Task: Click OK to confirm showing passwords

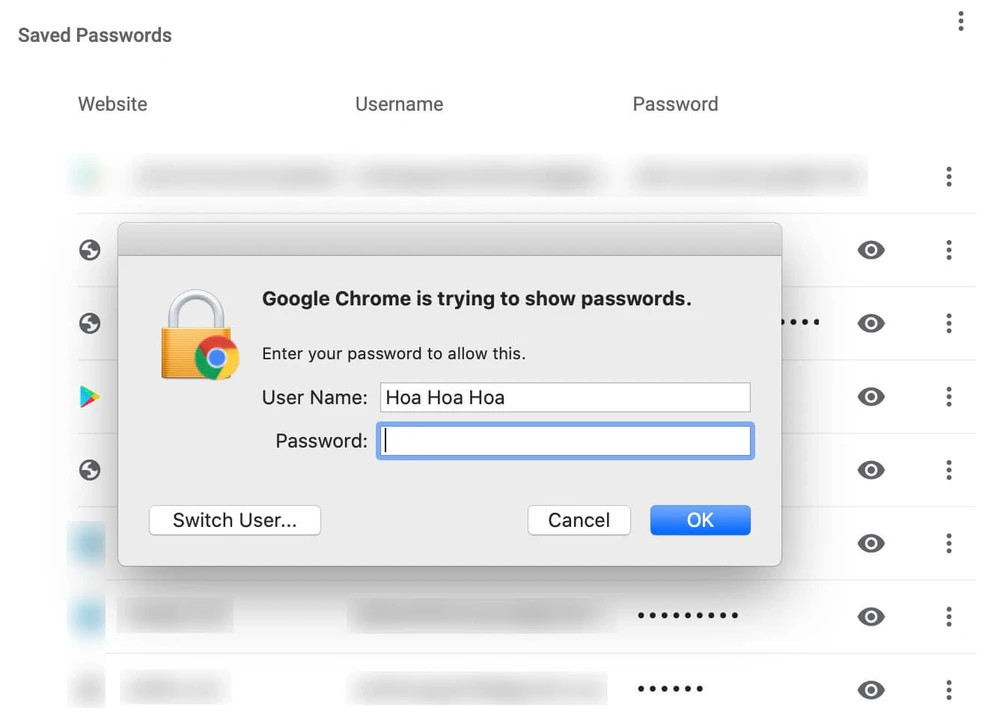Action: pyautogui.click(x=700, y=520)
